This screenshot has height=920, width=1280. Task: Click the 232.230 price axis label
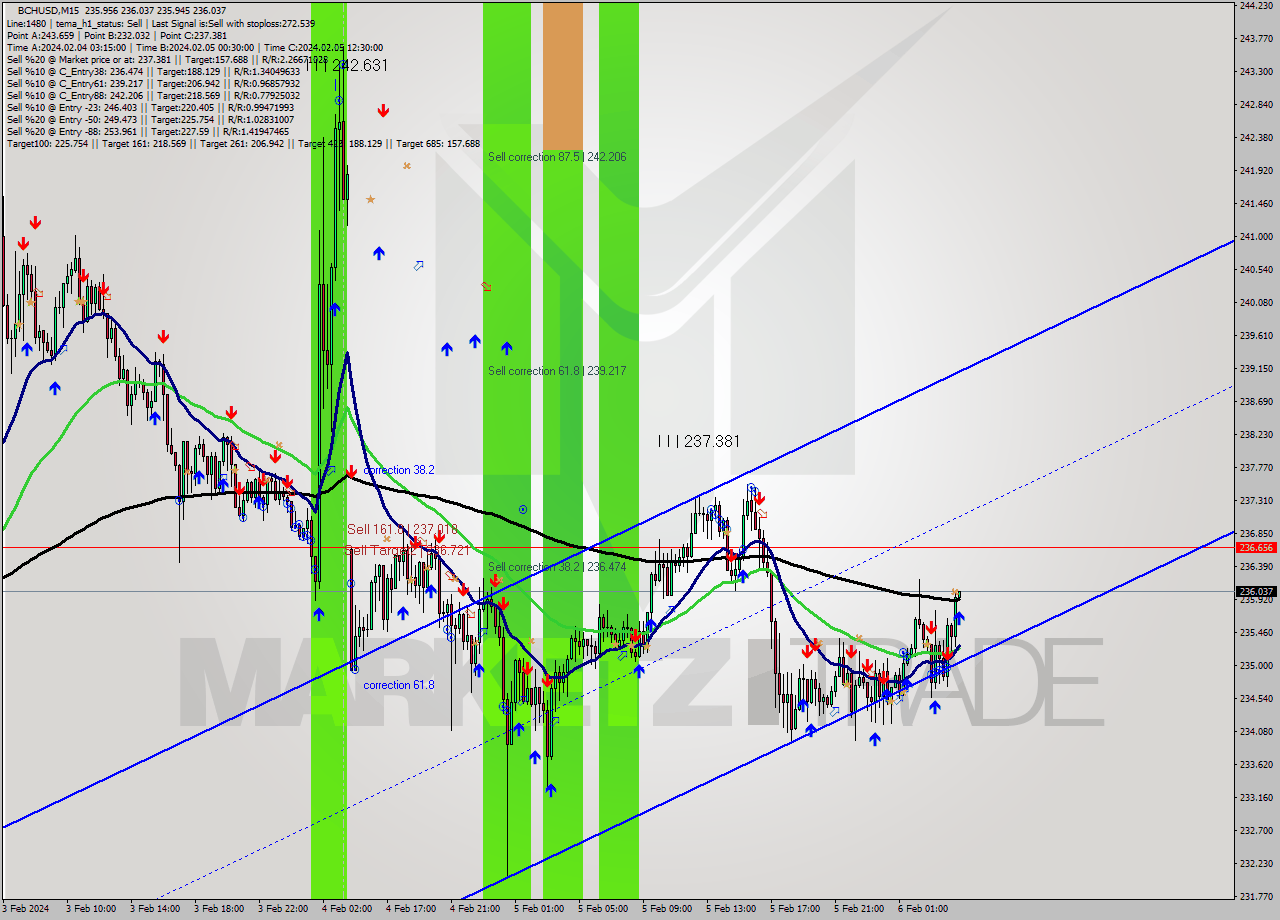coord(1255,864)
